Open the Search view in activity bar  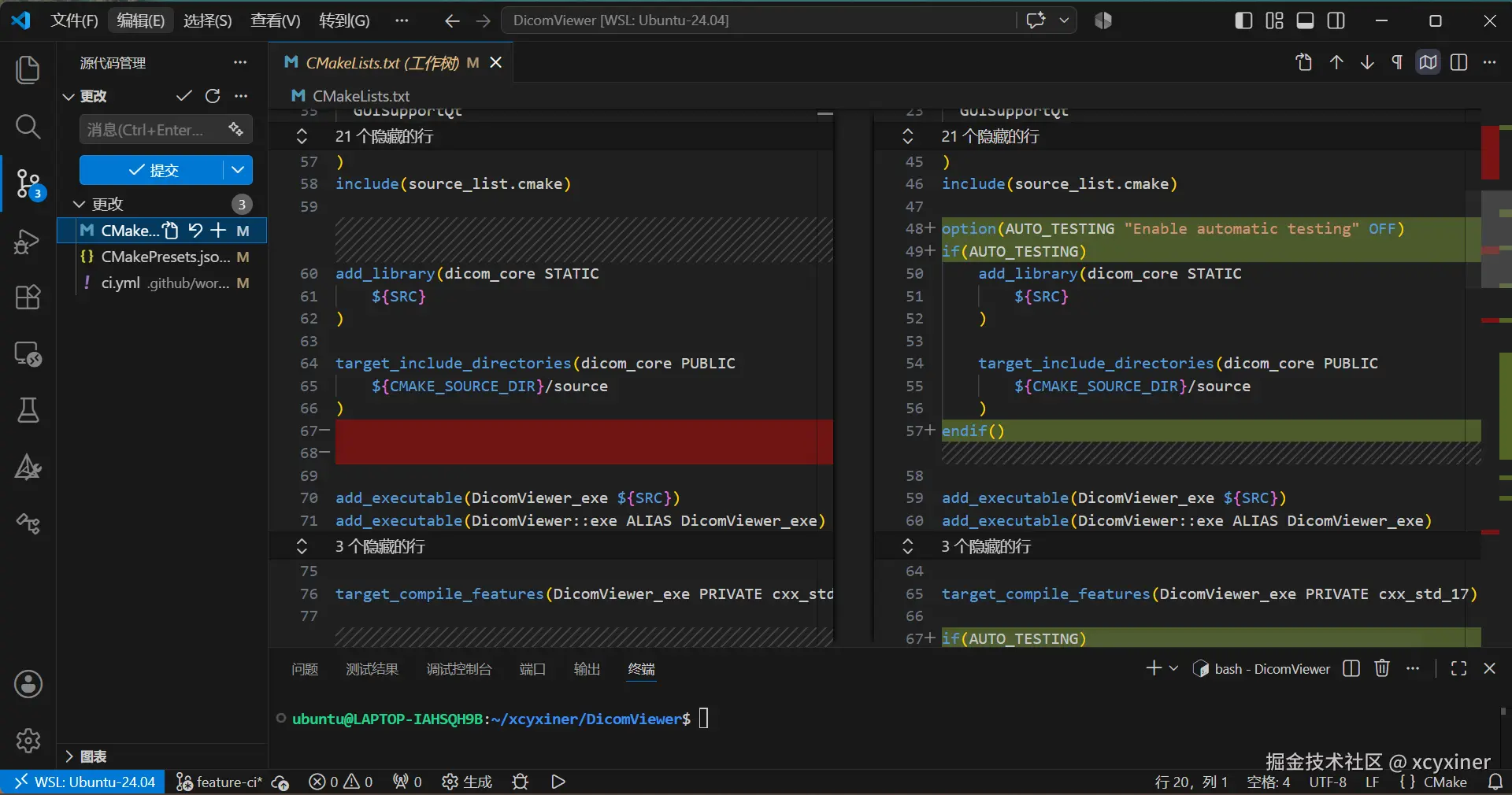(x=28, y=127)
